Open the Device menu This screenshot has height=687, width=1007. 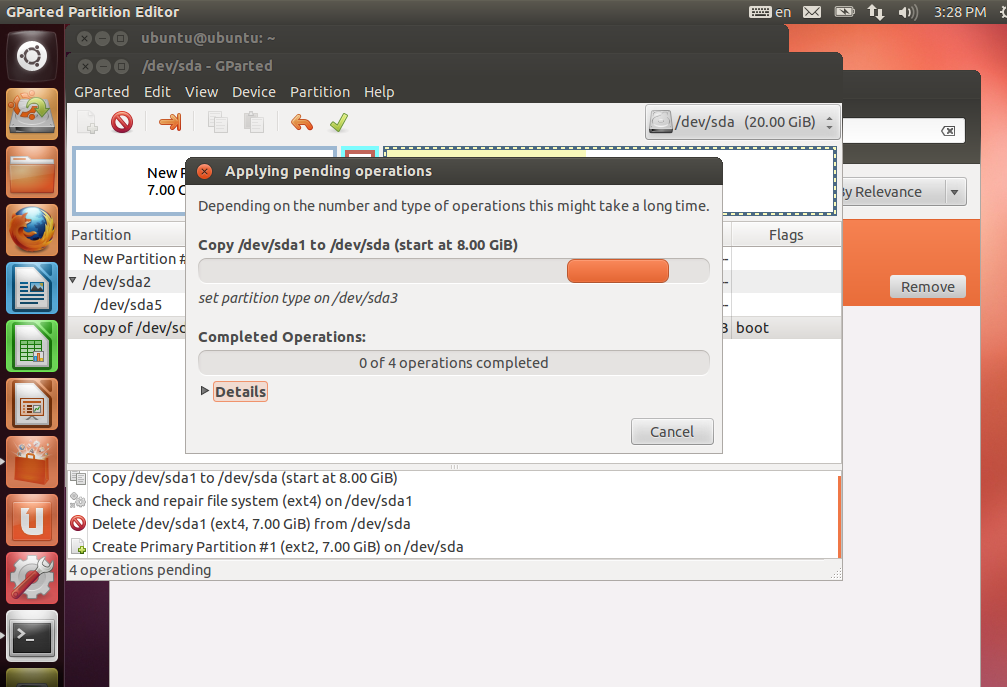tap(254, 92)
